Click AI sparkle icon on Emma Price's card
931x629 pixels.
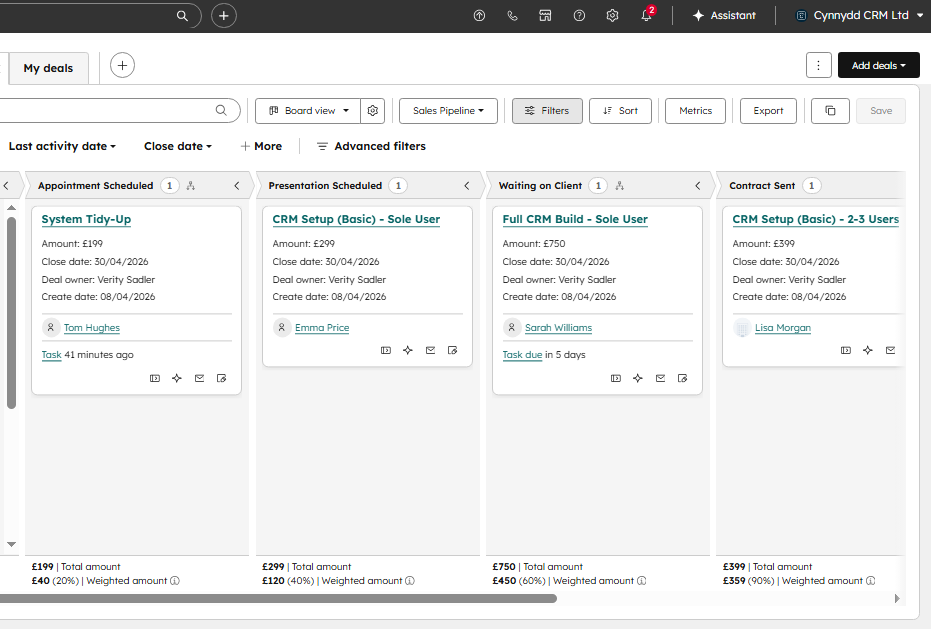[x=408, y=350]
